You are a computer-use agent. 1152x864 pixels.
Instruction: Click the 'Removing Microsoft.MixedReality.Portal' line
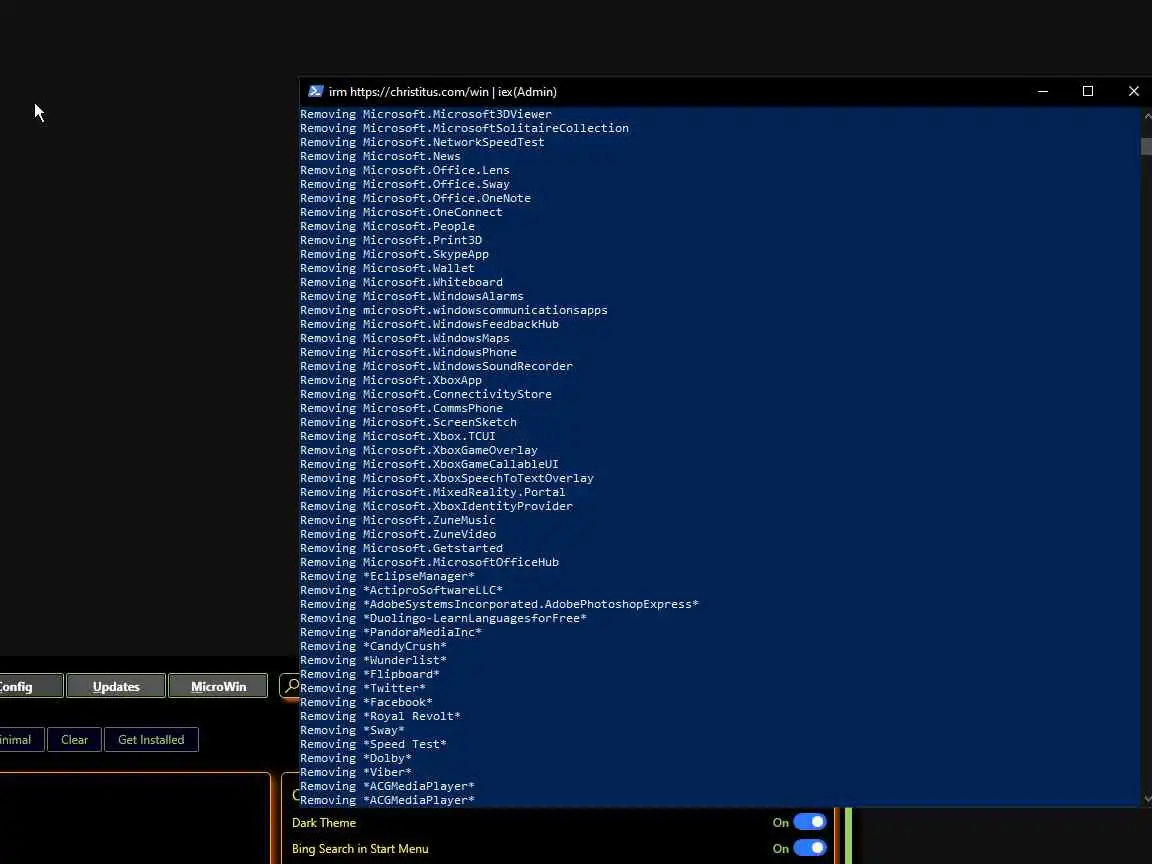click(x=433, y=492)
